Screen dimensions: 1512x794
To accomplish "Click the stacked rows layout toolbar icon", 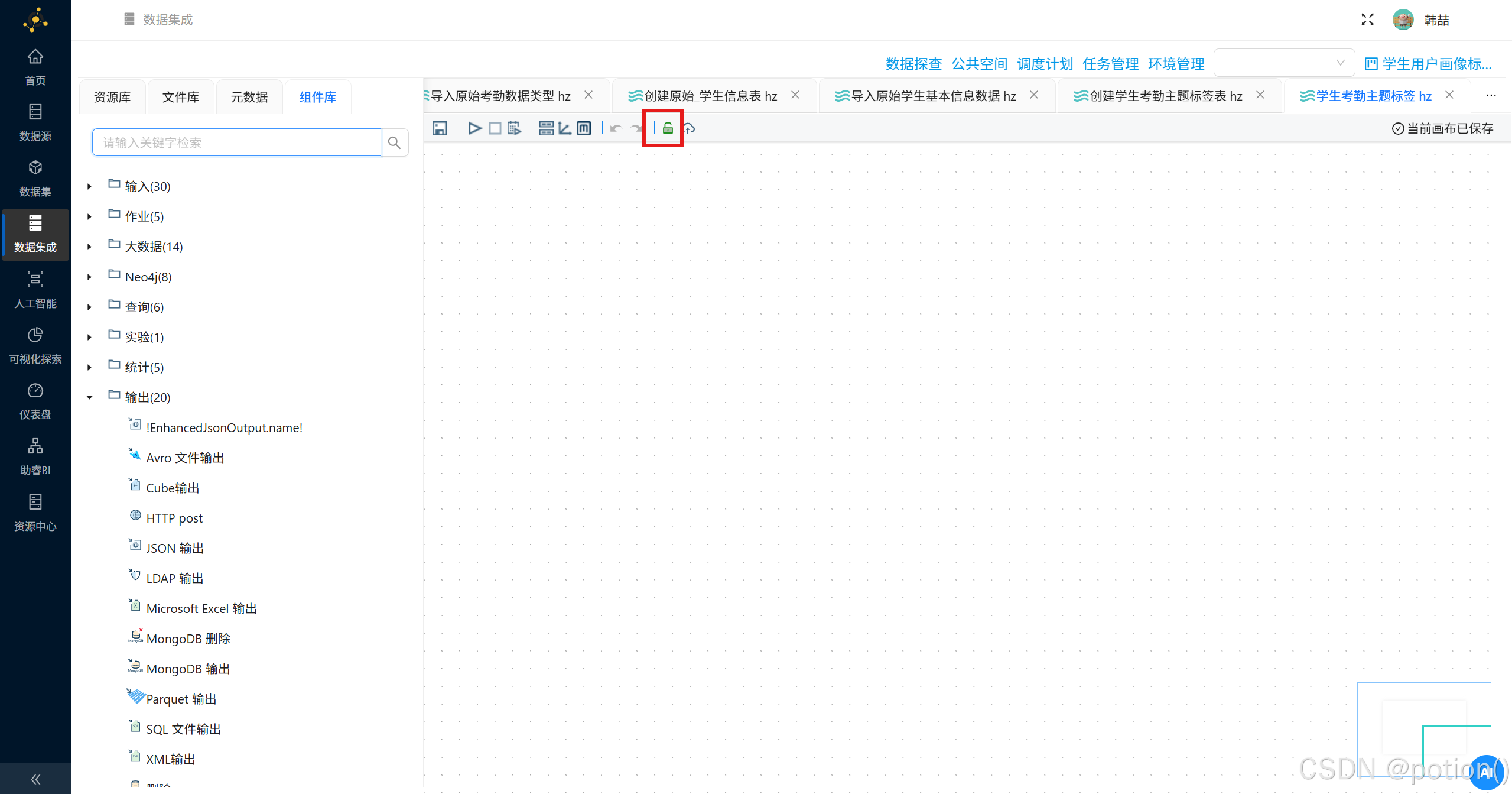I will pos(547,128).
